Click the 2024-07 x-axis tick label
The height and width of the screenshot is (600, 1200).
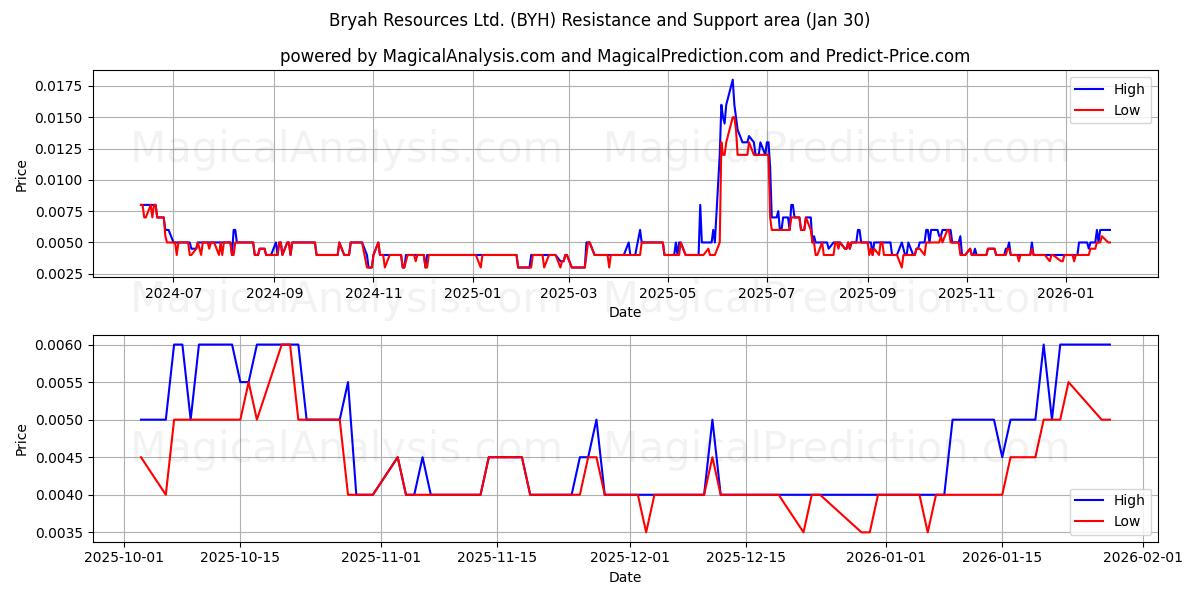pos(175,293)
